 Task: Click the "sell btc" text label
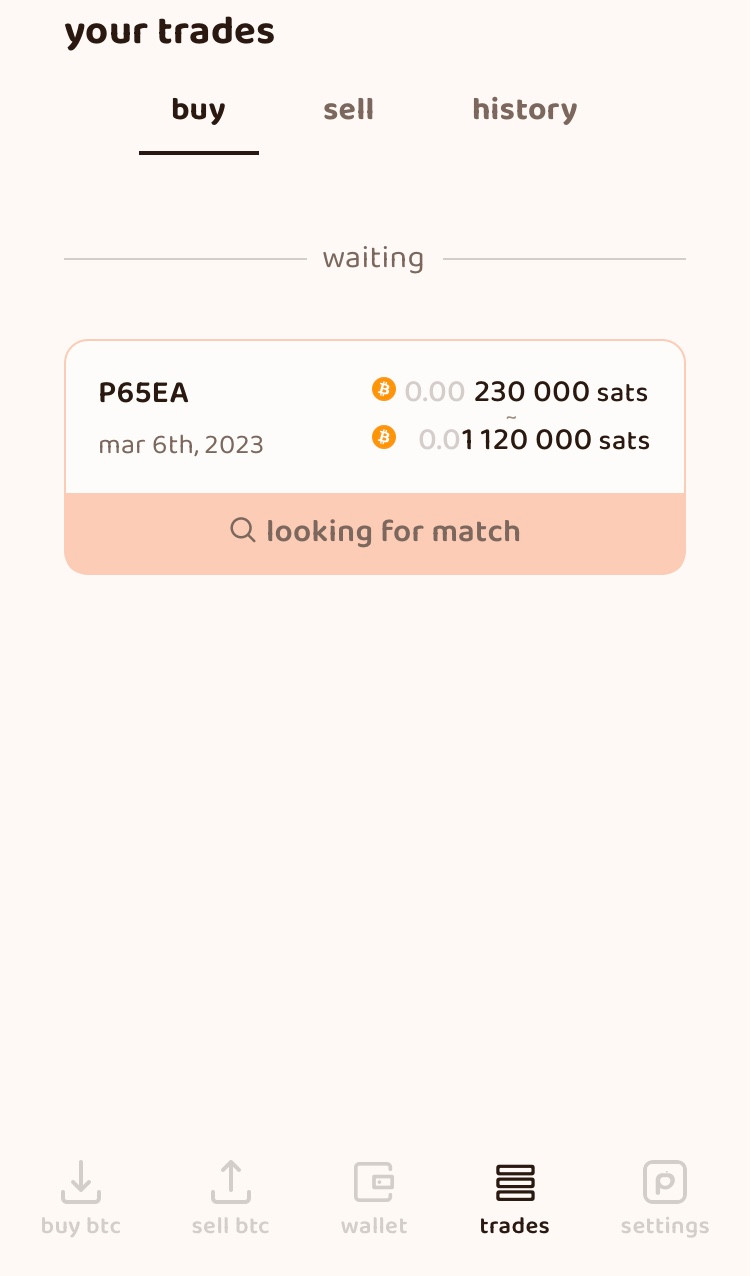pos(230,1226)
